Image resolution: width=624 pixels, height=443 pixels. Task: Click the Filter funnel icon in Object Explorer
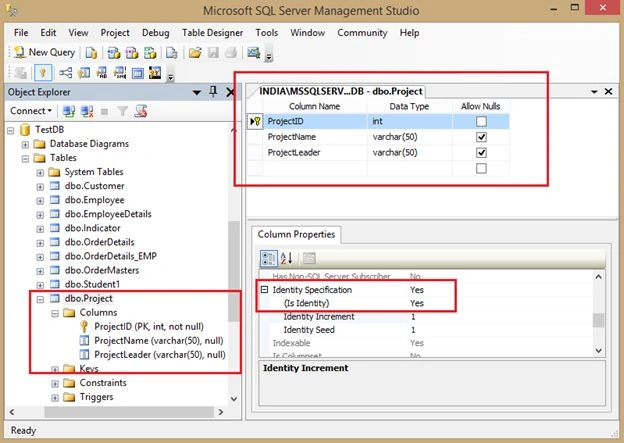(123, 111)
